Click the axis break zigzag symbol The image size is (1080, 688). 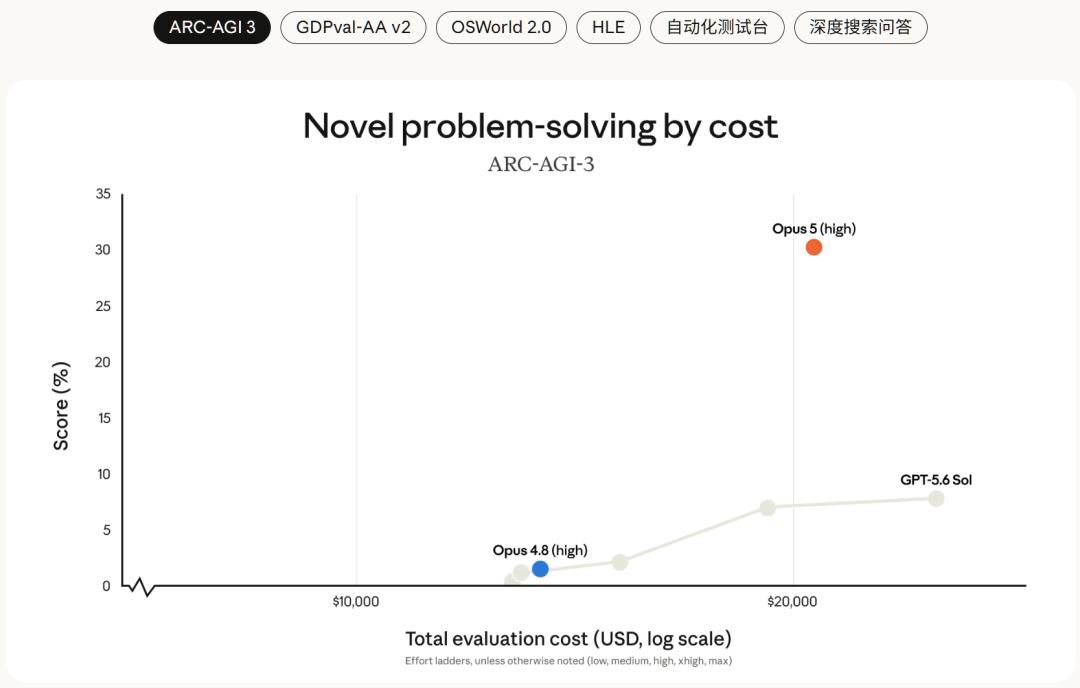click(x=141, y=587)
